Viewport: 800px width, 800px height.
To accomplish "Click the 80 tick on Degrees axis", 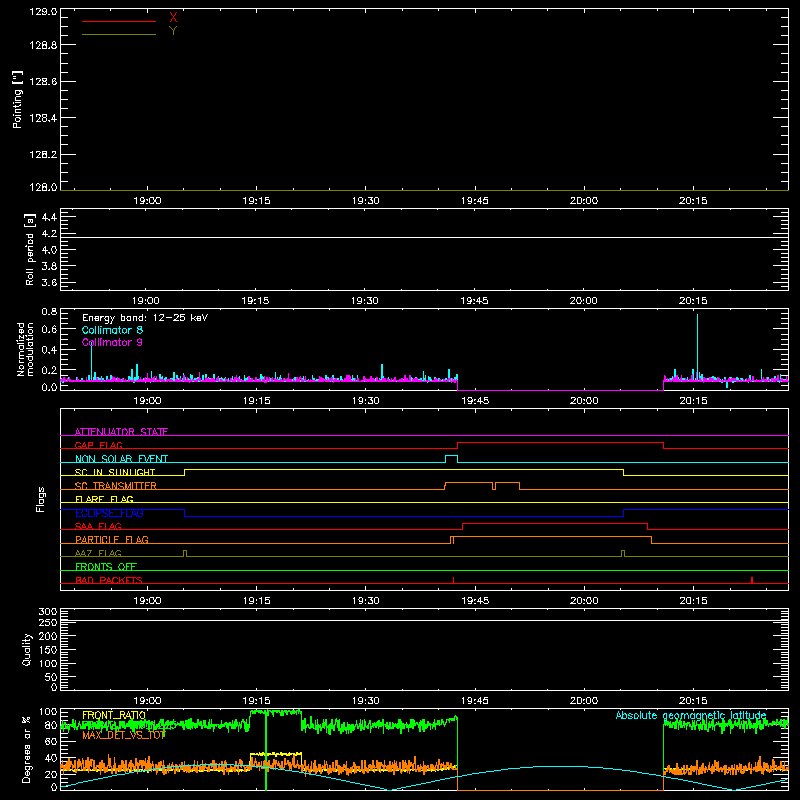I will coord(51,725).
